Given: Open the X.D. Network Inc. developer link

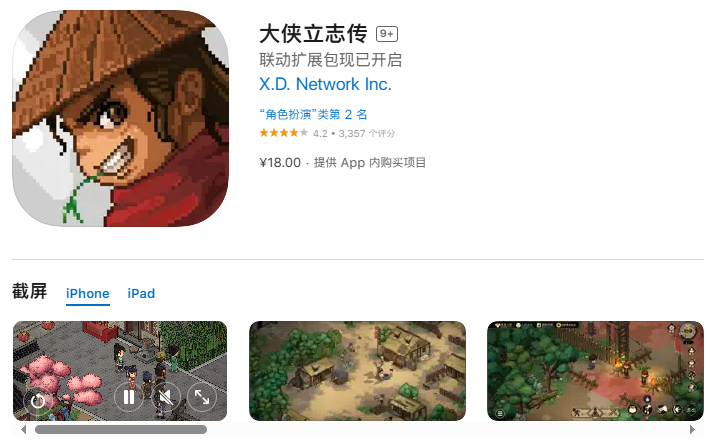Looking at the screenshot, I should [x=325, y=84].
